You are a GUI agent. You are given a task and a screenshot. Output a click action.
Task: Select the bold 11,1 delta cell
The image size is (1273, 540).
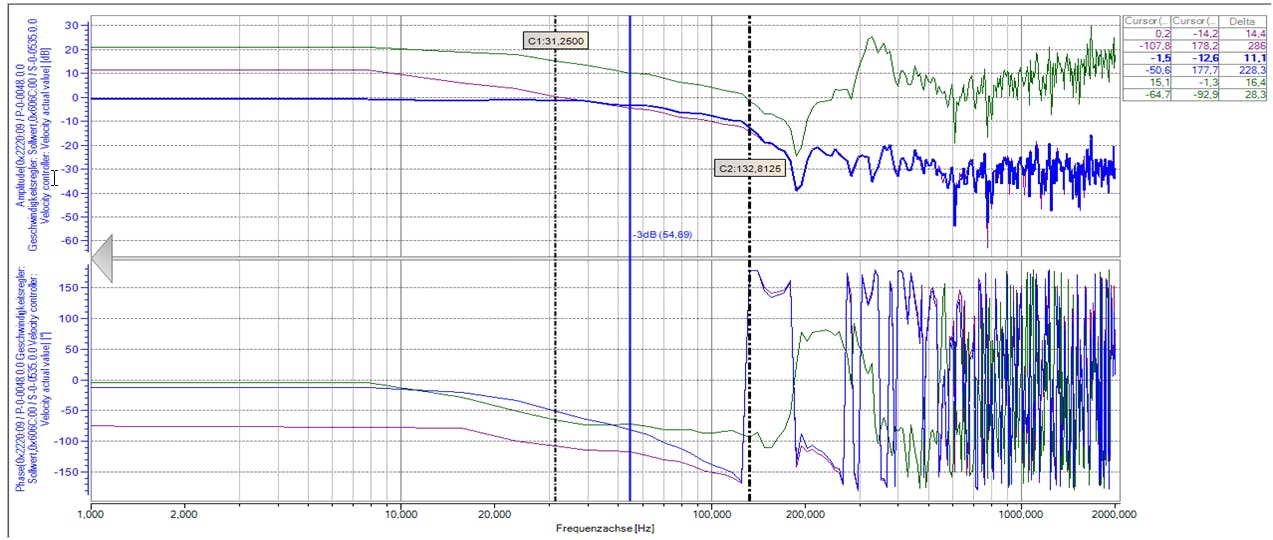point(1243,58)
